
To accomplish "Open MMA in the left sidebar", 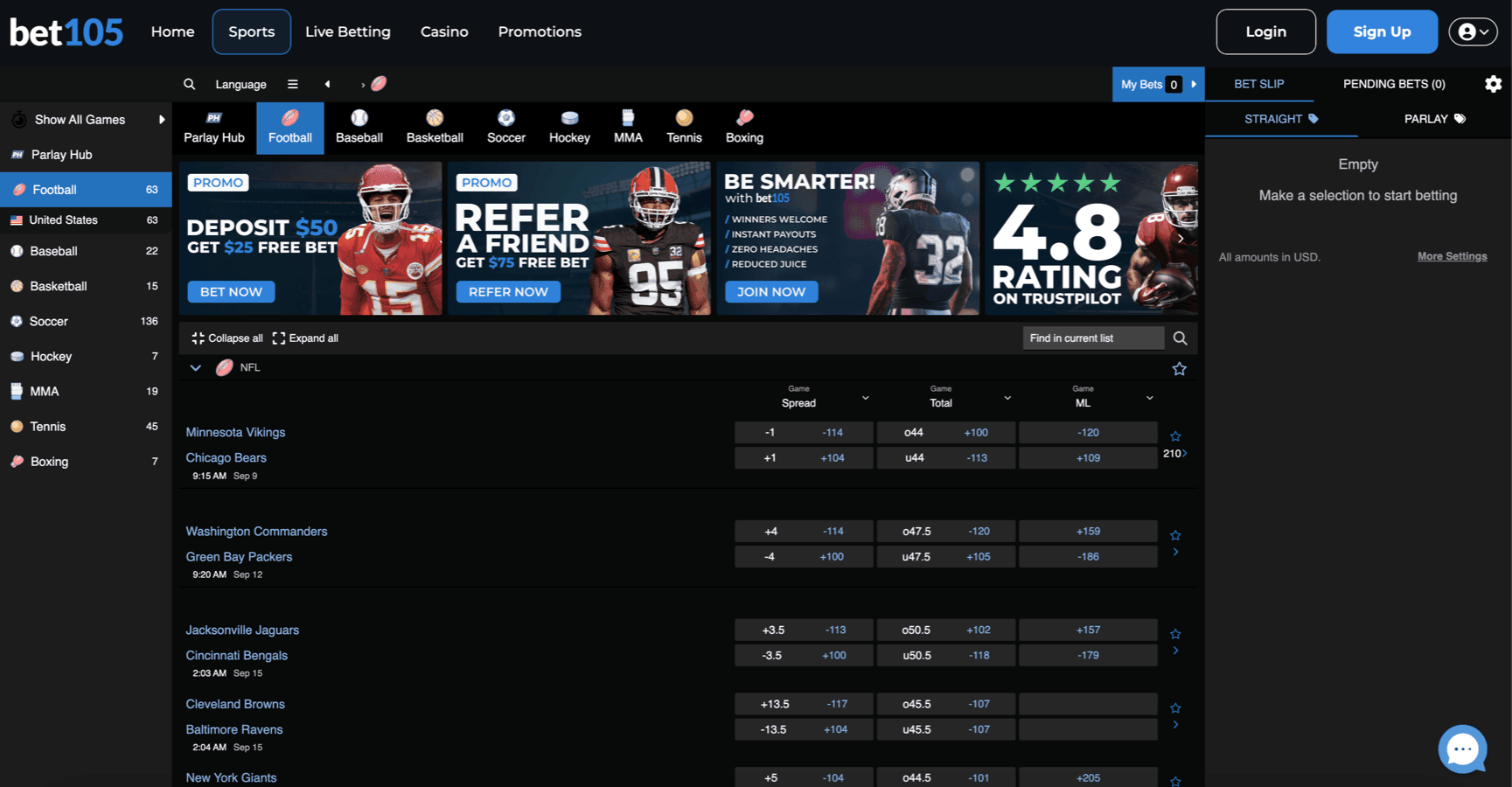I will coord(86,391).
